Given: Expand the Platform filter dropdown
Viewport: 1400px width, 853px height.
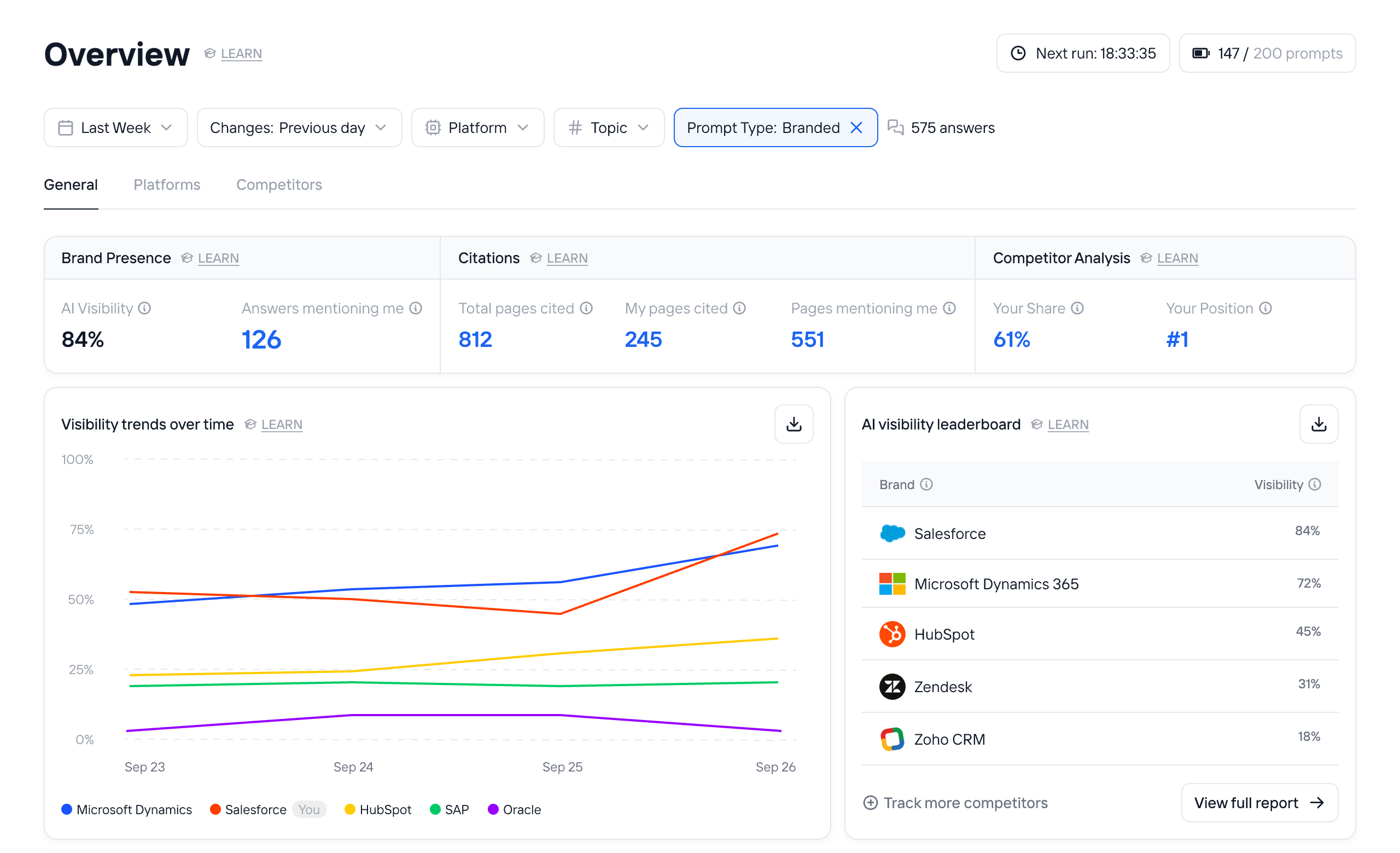Looking at the screenshot, I should (477, 128).
